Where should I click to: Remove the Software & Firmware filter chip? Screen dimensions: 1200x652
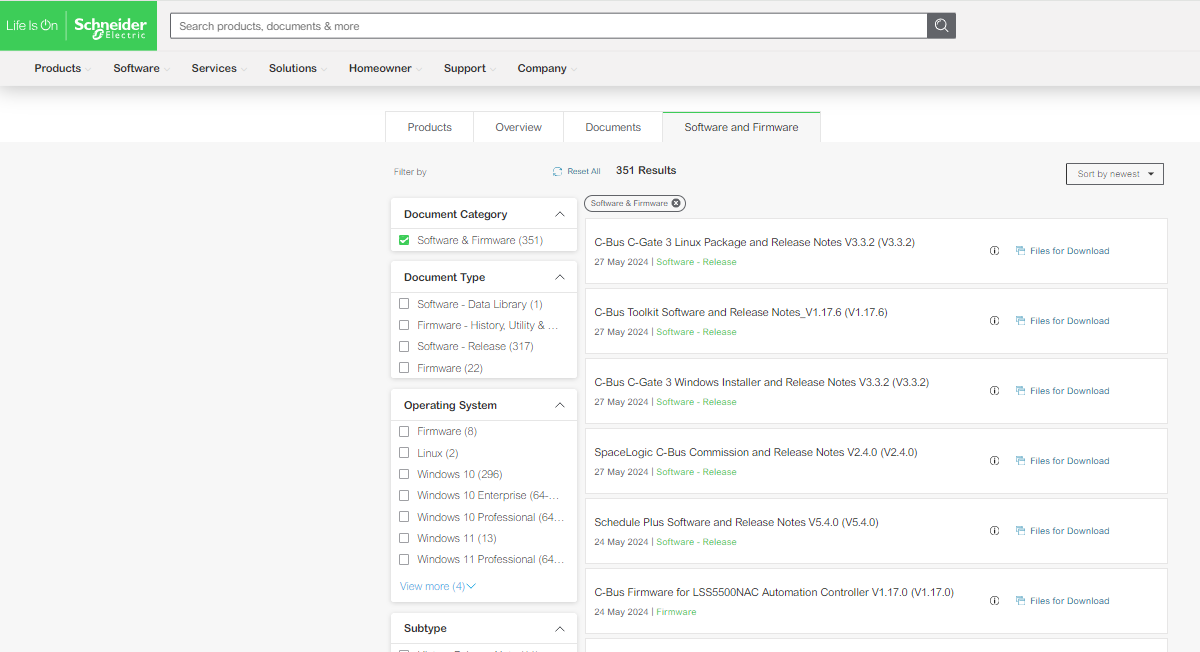coord(676,203)
